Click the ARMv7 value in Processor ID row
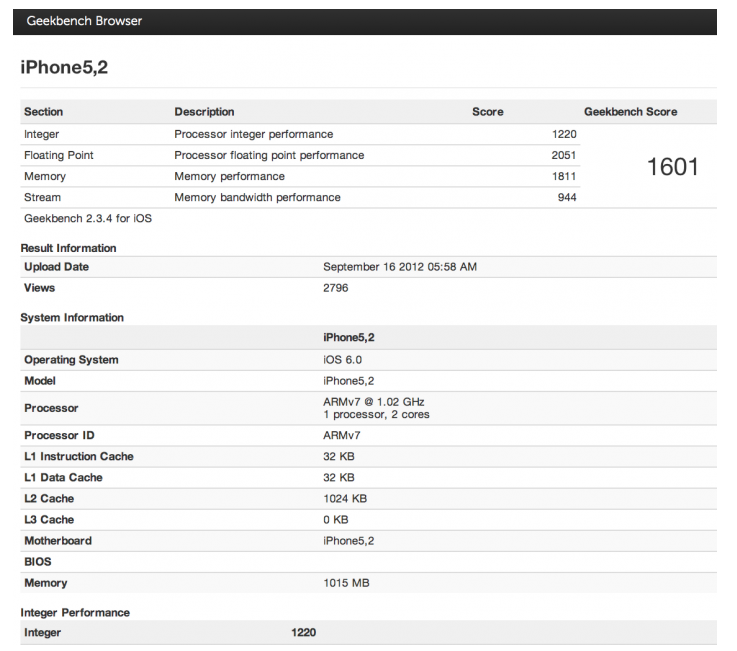The image size is (737, 651). coord(342,435)
